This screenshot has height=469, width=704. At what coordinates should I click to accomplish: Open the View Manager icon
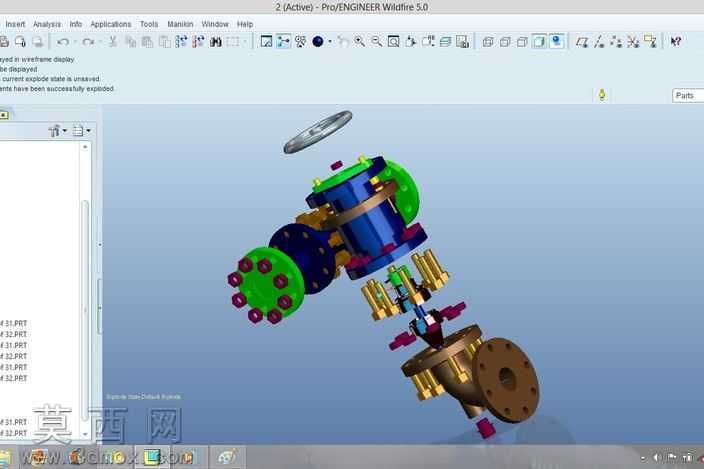tap(462, 42)
